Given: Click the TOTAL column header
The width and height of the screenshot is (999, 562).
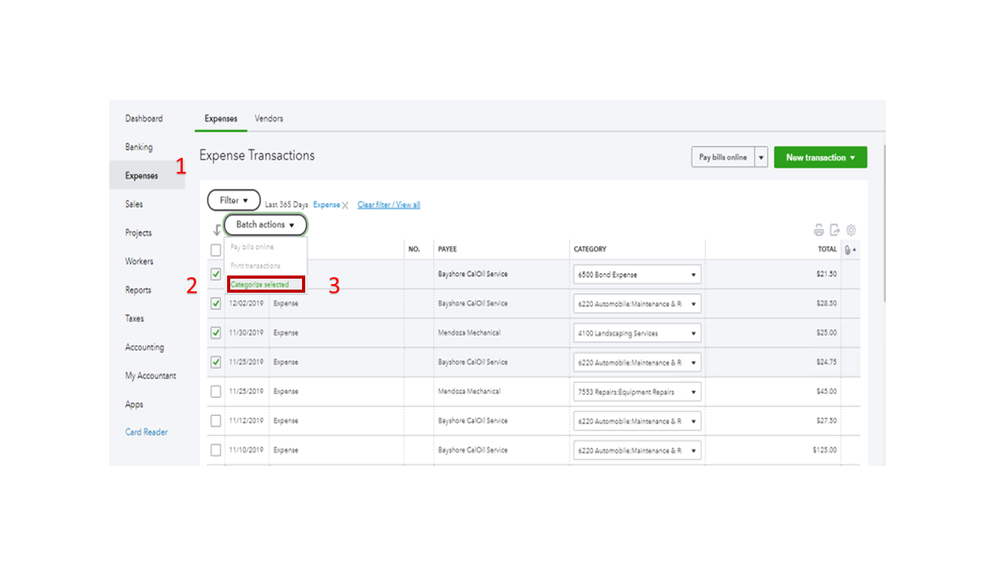Looking at the screenshot, I should pos(827,249).
